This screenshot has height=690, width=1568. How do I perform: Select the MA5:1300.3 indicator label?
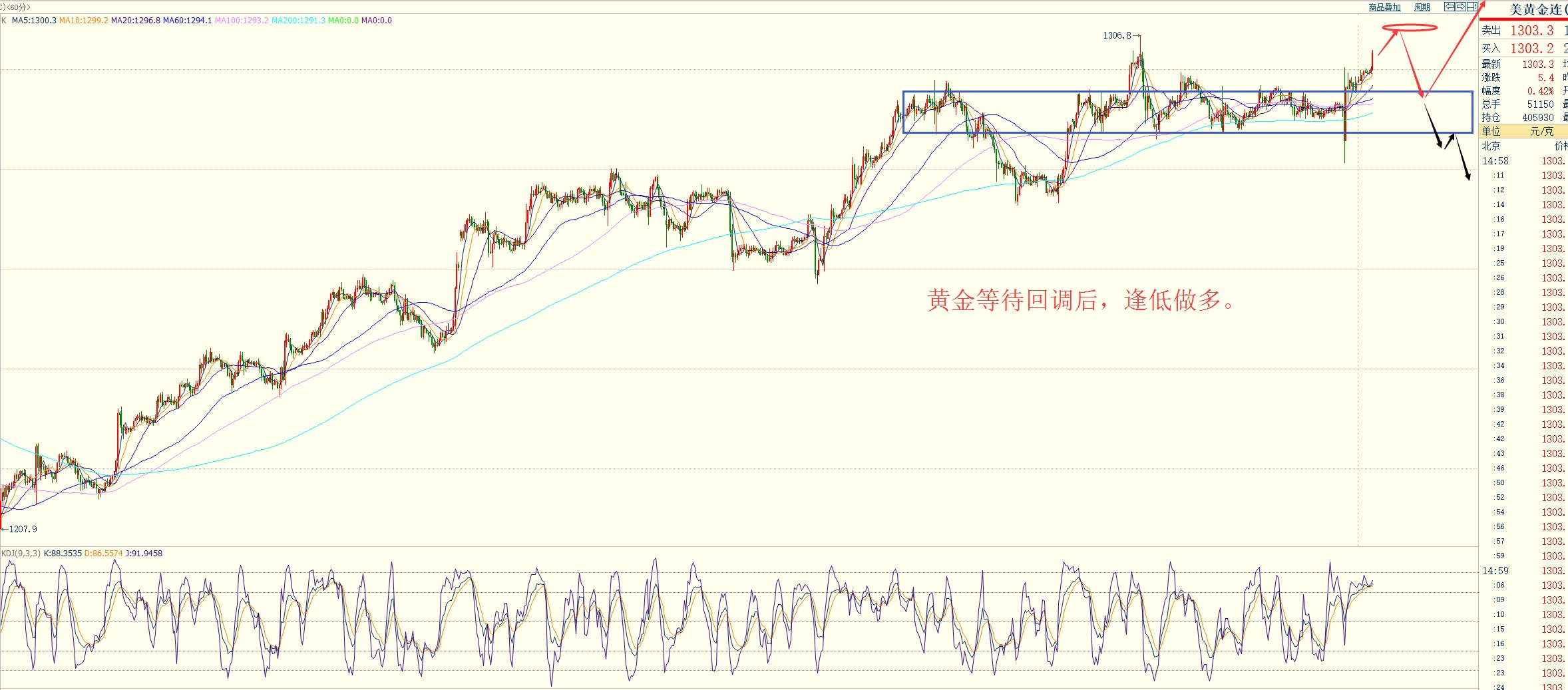[34, 21]
